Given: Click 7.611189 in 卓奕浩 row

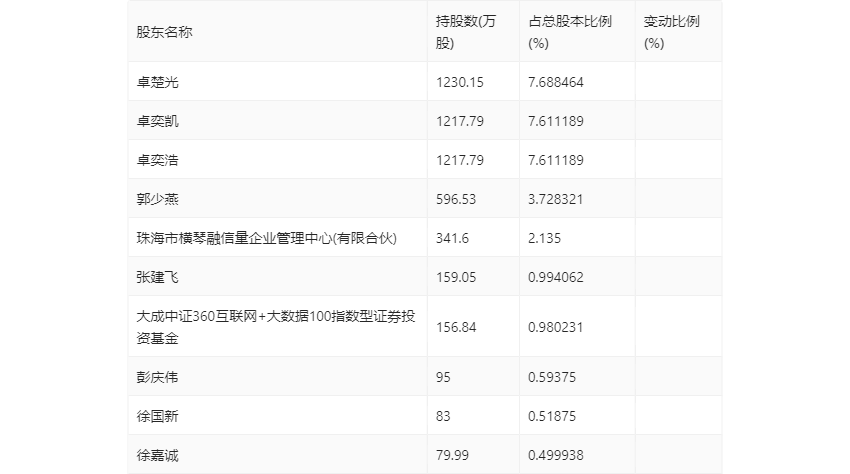Looking at the screenshot, I should pyautogui.click(x=556, y=160).
